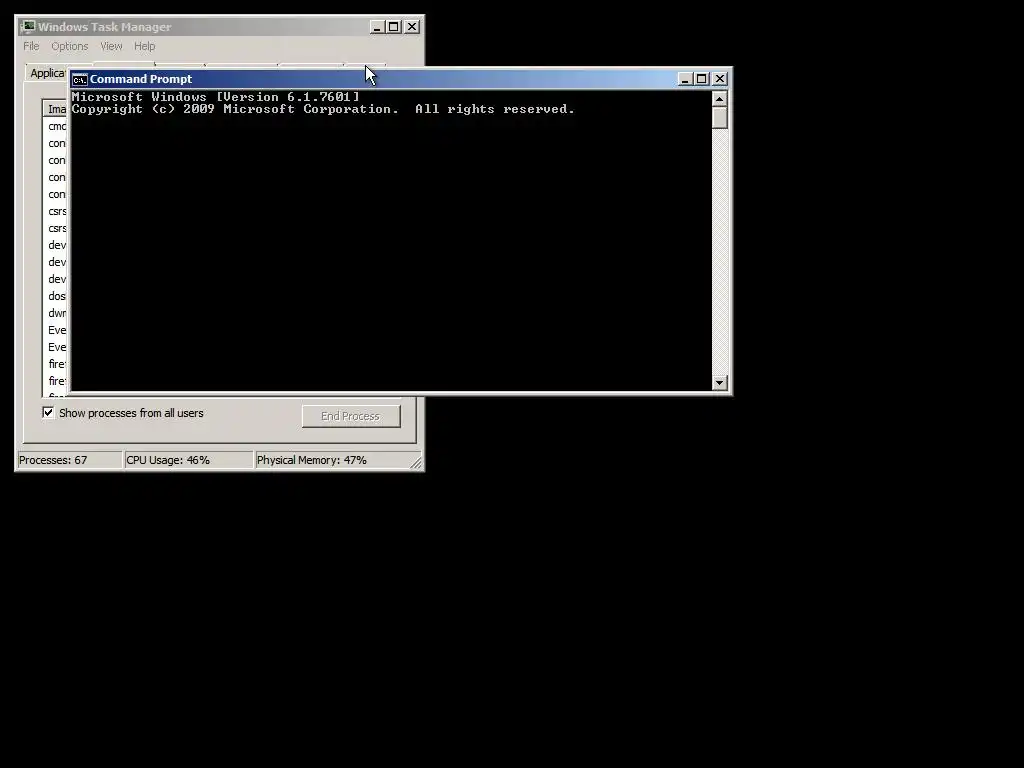Image resolution: width=1024 pixels, height=768 pixels.
Task: Click the Processes: 67 status bar entry
Action: [69, 460]
